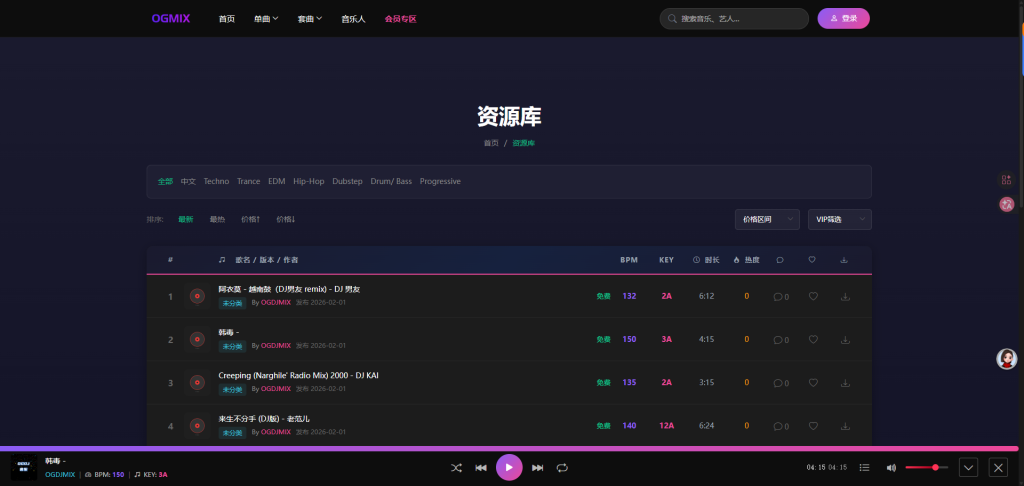
Task: Open the 会员专区 nav item
Action: click(400, 19)
